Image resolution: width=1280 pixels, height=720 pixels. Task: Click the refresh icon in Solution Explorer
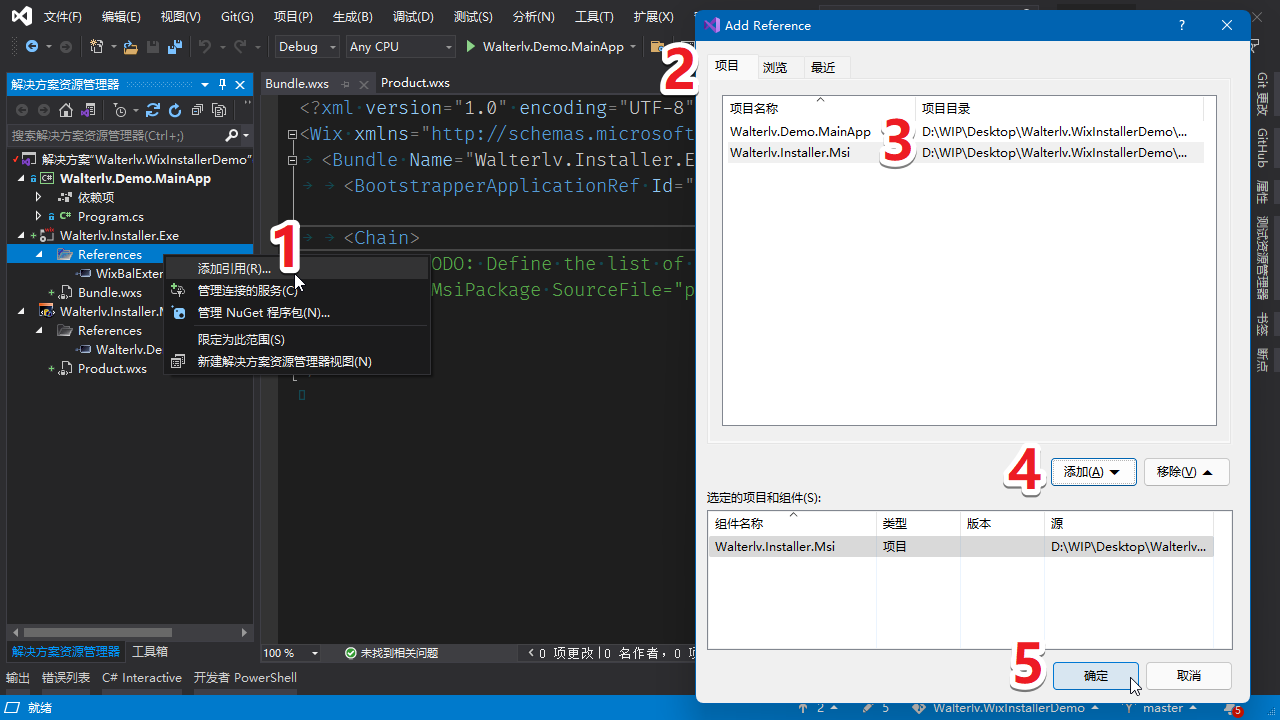coord(175,110)
